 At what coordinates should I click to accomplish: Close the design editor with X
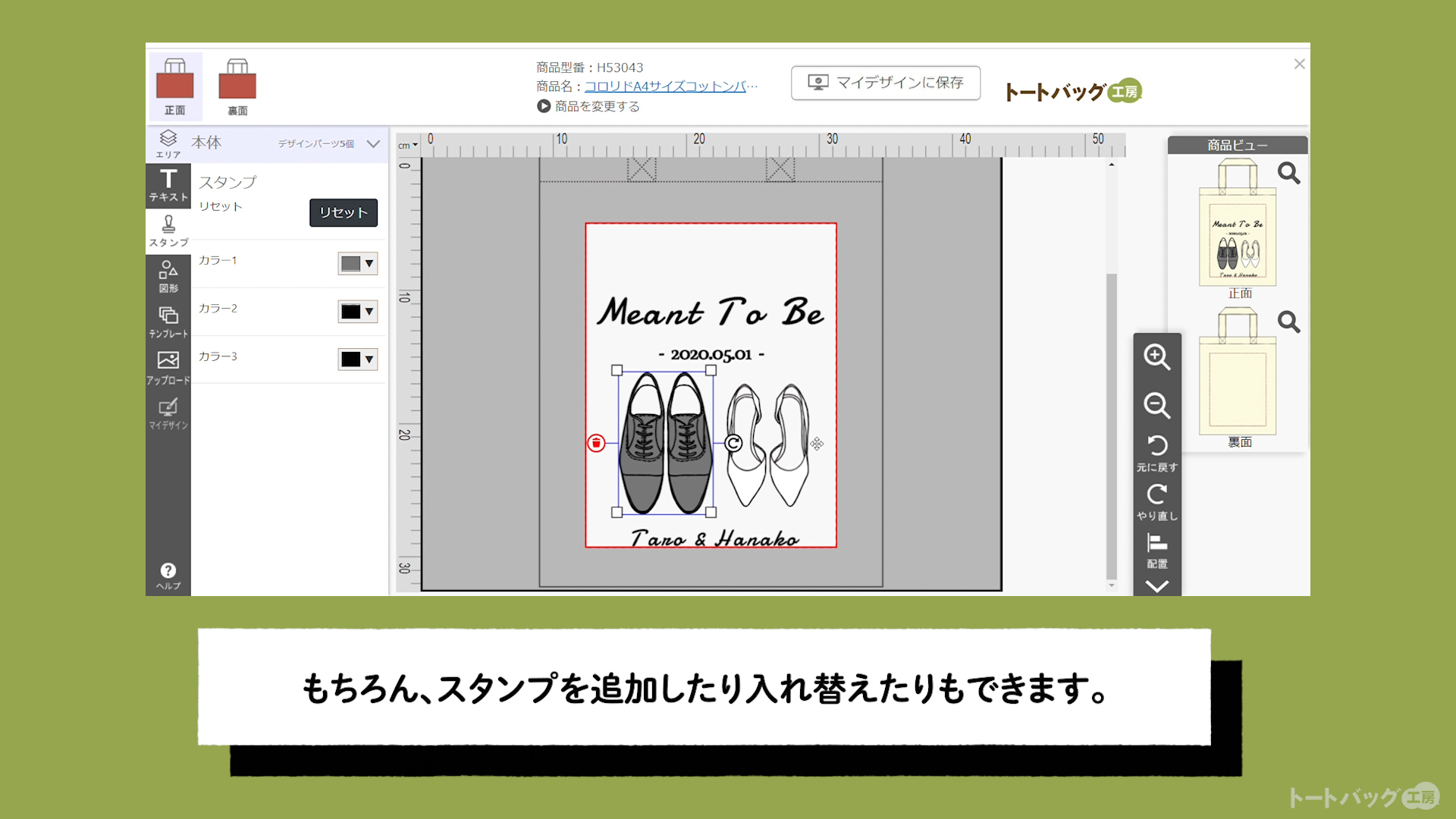click(1299, 64)
